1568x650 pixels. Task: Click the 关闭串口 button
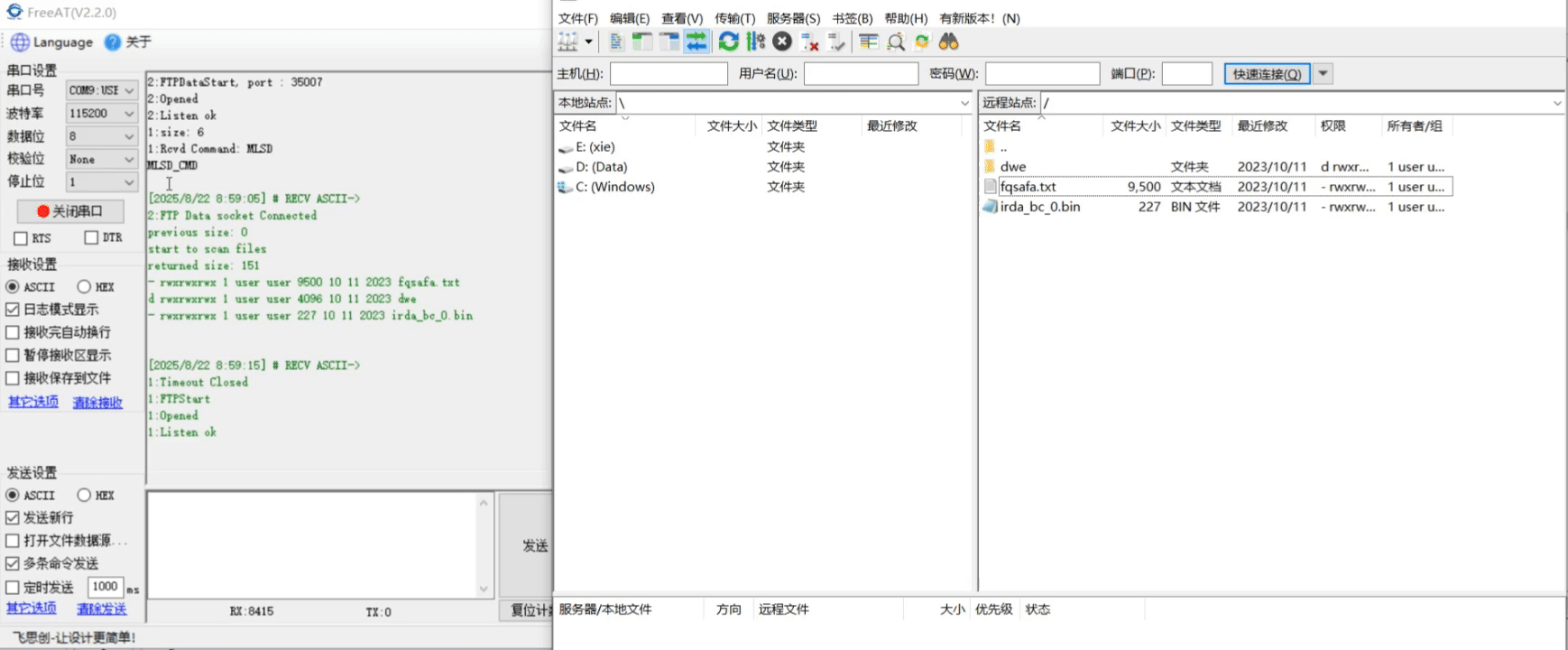coord(70,211)
